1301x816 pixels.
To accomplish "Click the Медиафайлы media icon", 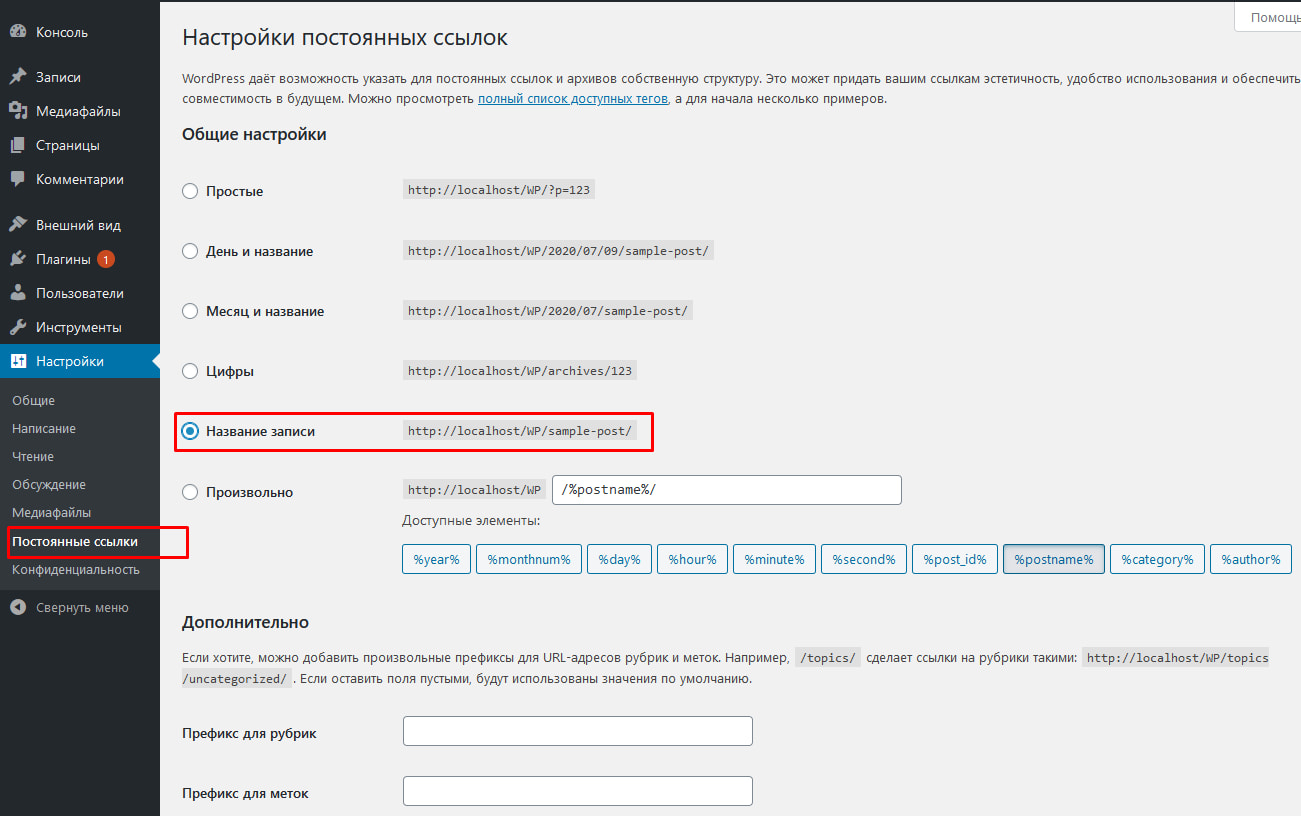I will pyautogui.click(x=18, y=111).
